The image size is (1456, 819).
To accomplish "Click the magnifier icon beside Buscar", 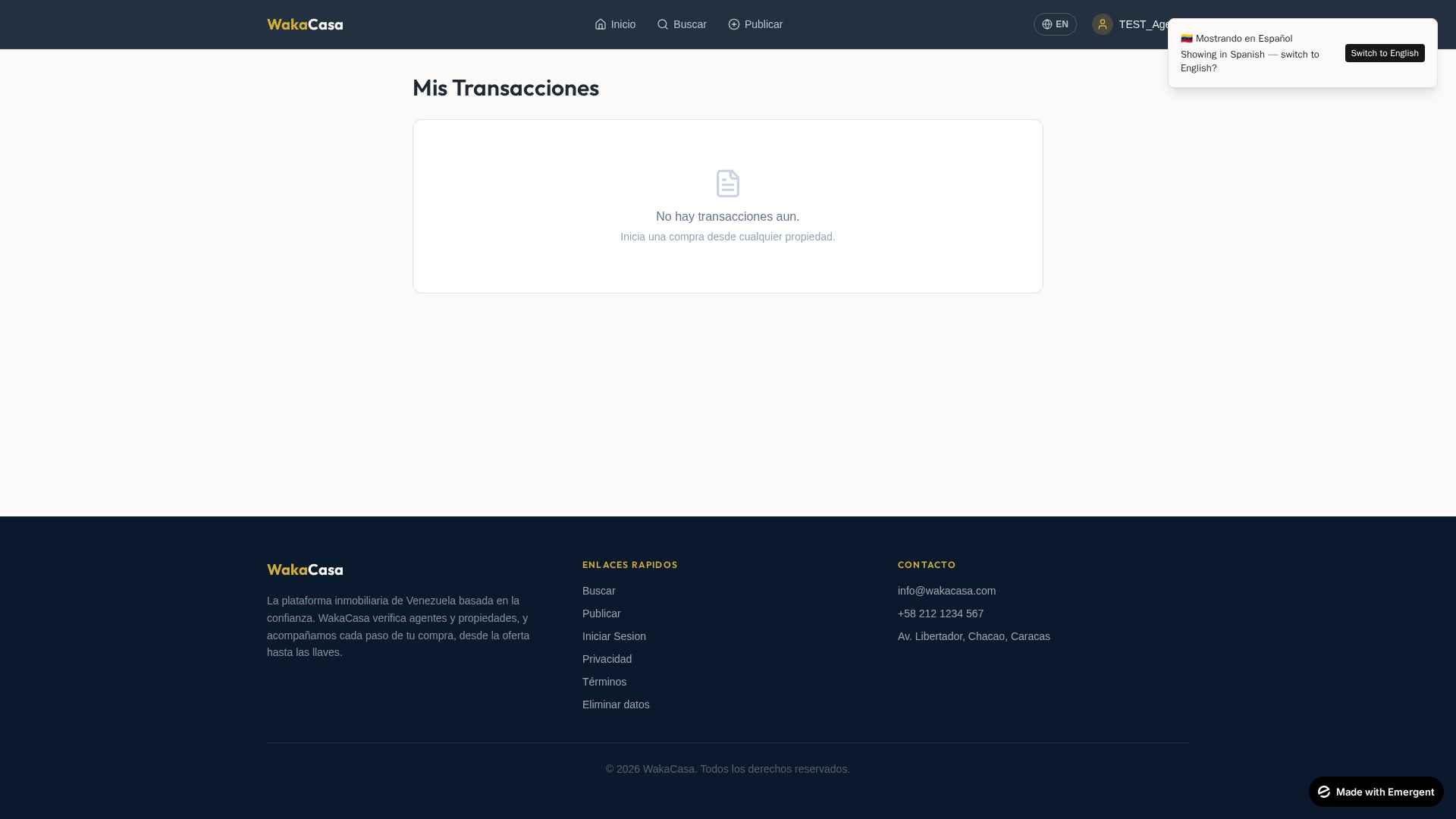I will point(663,24).
